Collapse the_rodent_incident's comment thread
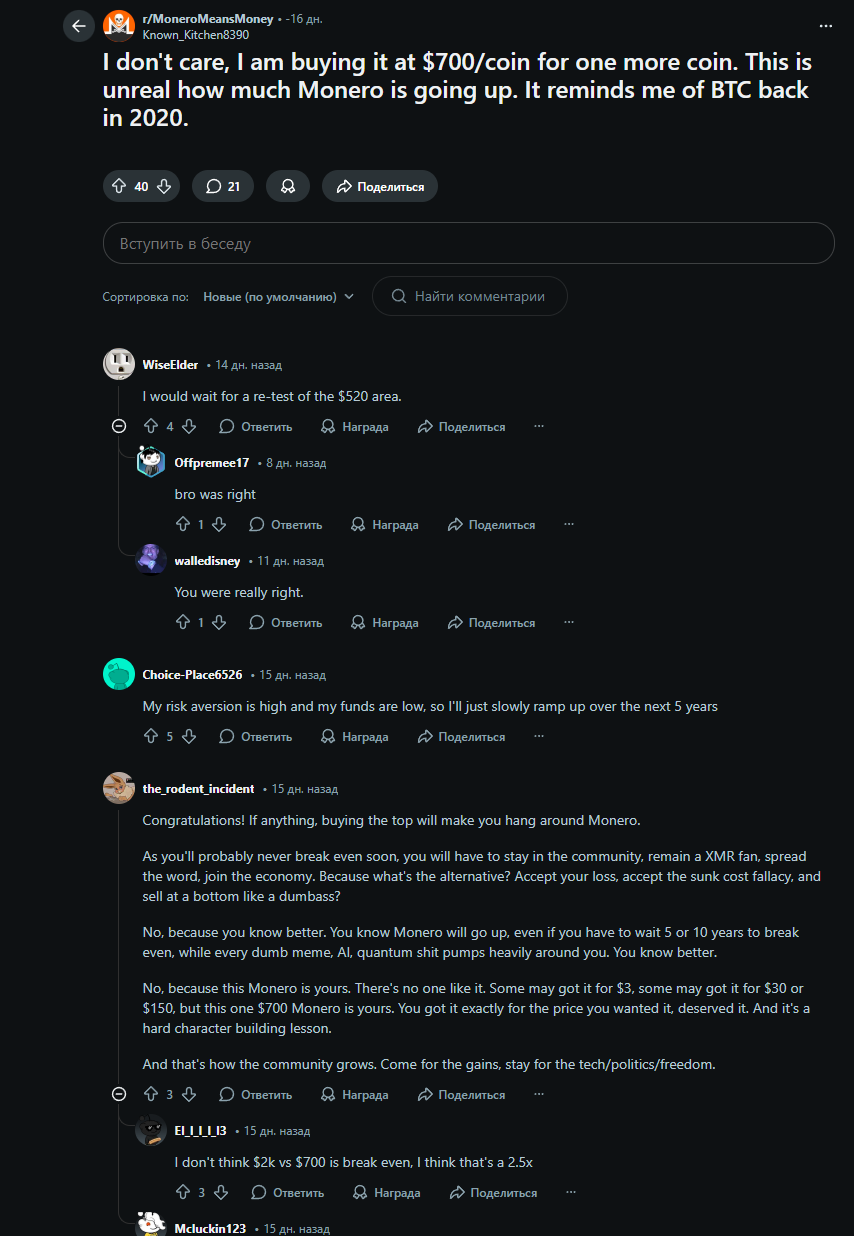This screenshot has height=1236, width=854. tap(119, 1095)
